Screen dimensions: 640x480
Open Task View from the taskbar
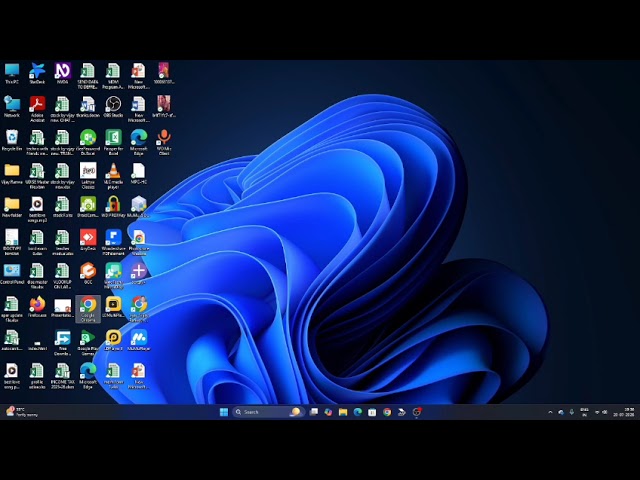313,412
